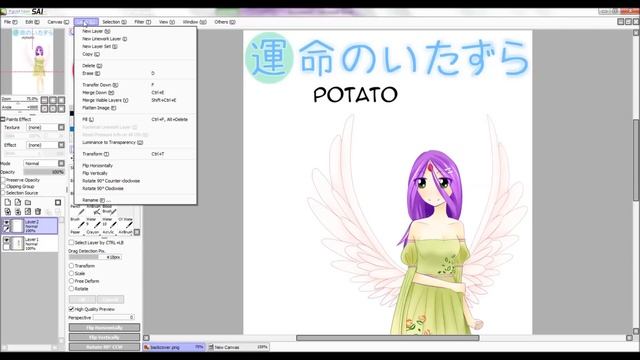Toggle Layer 1 visibility eye

click(7, 240)
